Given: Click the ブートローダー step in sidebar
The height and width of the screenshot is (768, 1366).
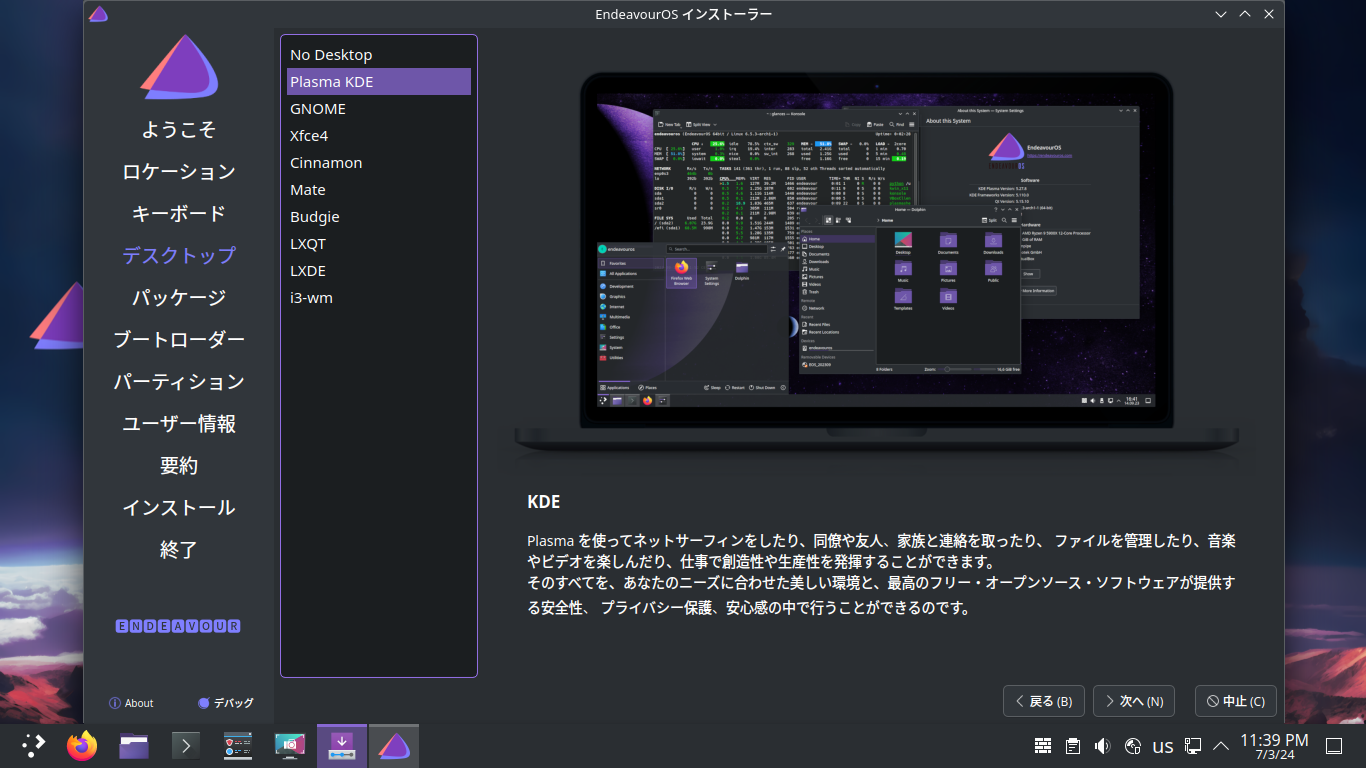Looking at the screenshot, I should (179, 340).
